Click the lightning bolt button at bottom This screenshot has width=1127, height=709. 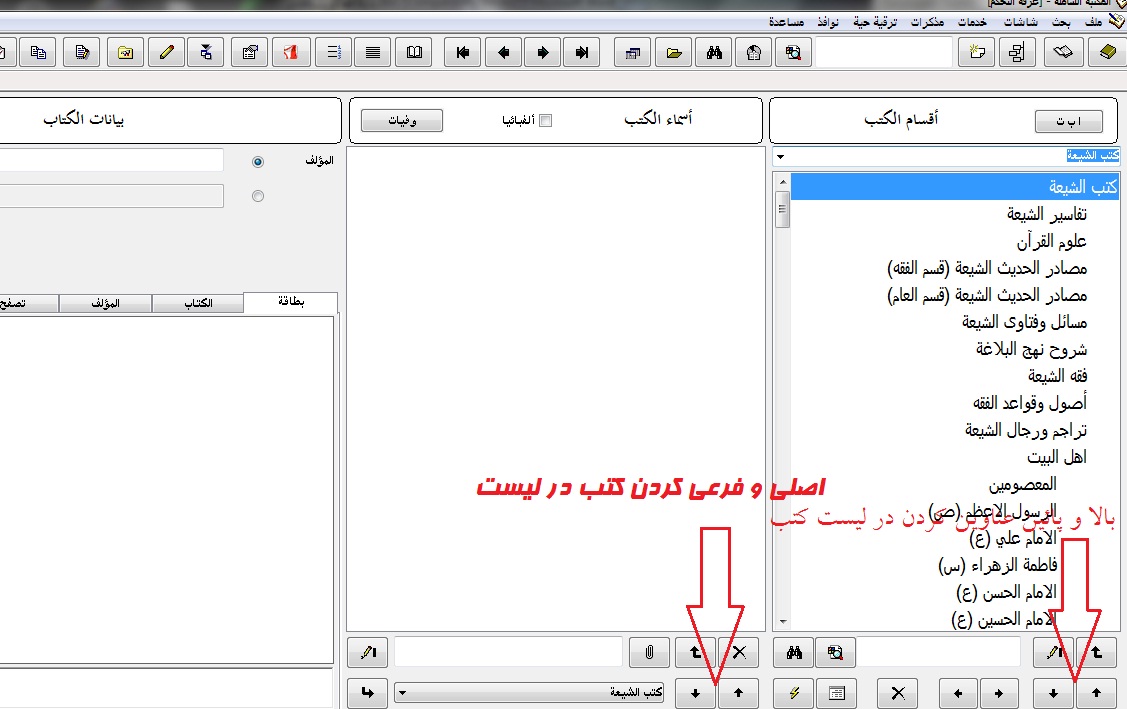tap(795, 692)
